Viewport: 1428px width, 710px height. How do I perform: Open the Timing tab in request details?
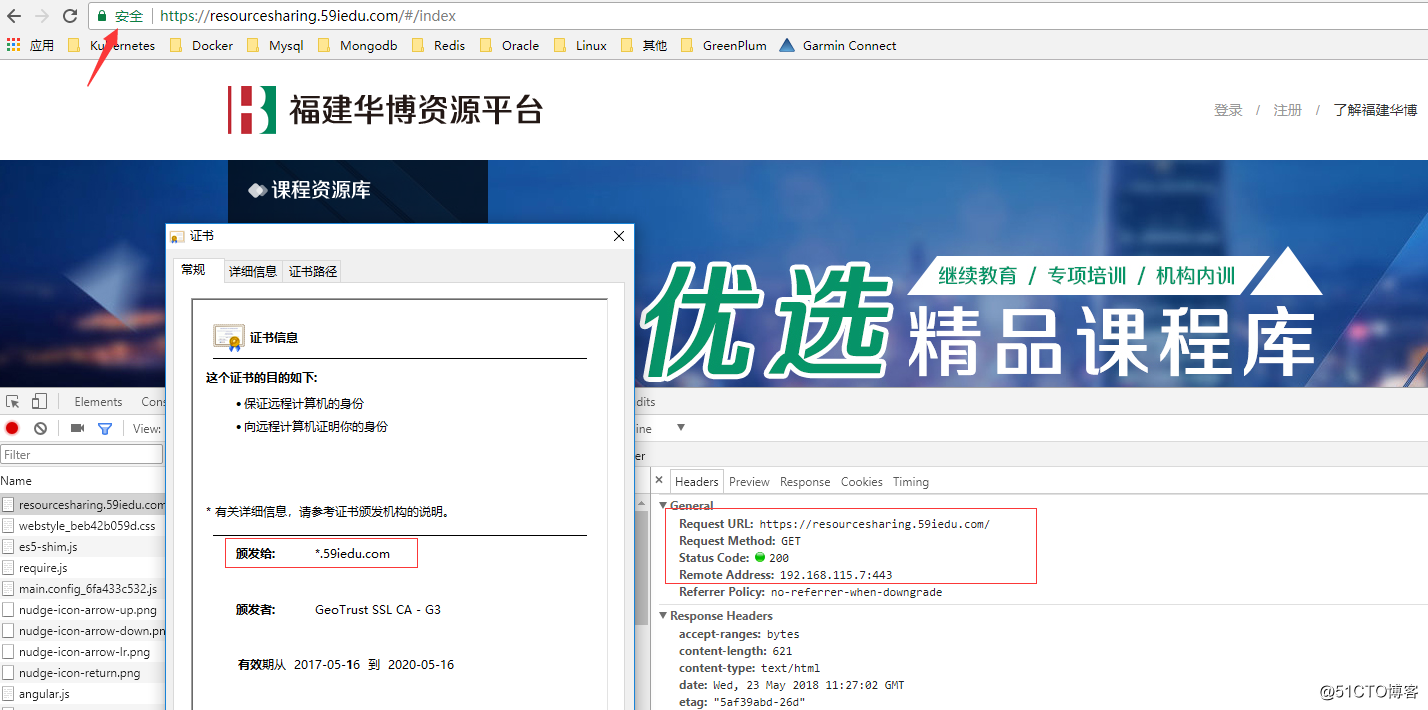910,482
